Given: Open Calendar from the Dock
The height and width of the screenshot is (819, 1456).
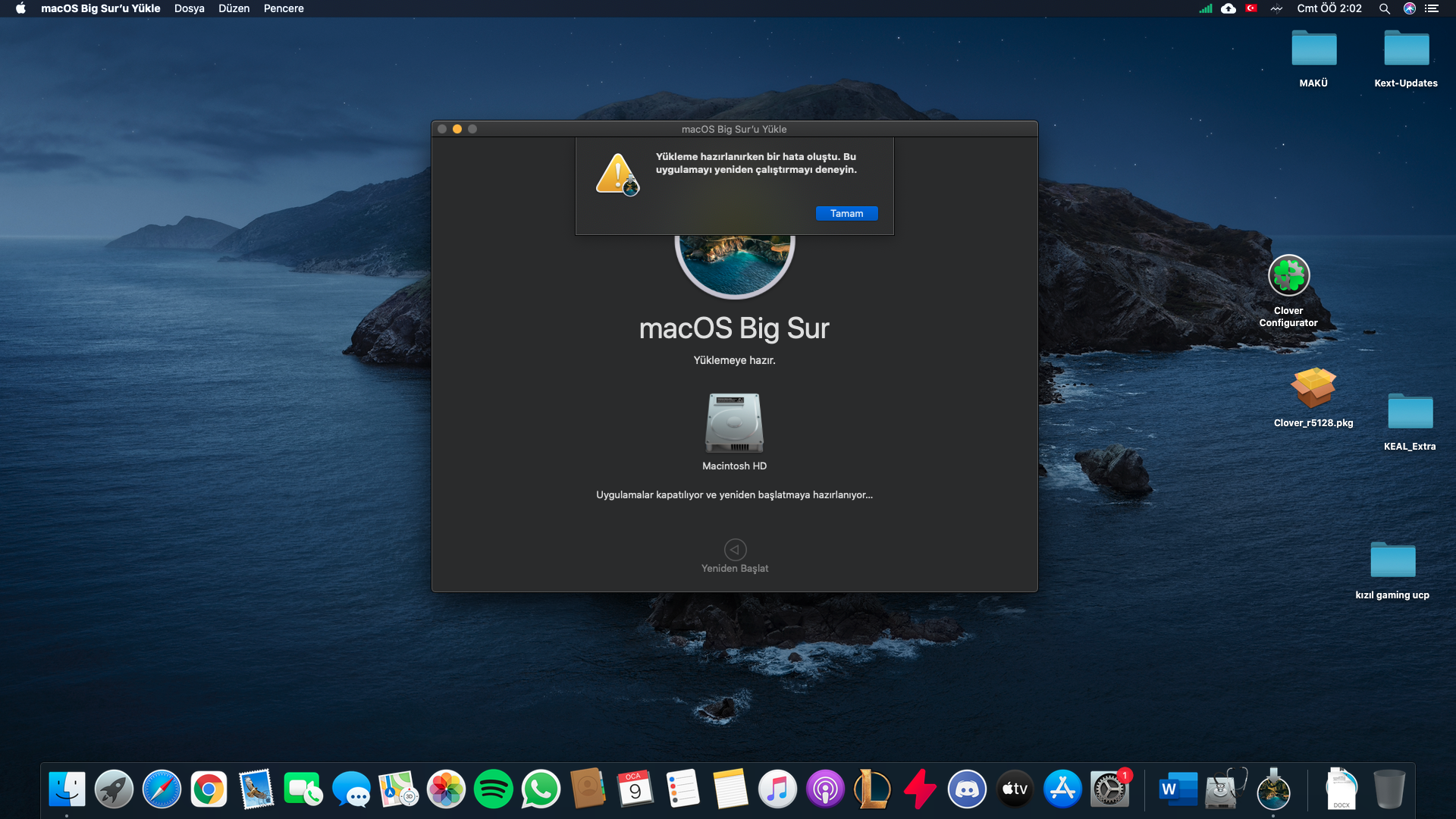Looking at the screenshot, I should (x=635, y=789).
